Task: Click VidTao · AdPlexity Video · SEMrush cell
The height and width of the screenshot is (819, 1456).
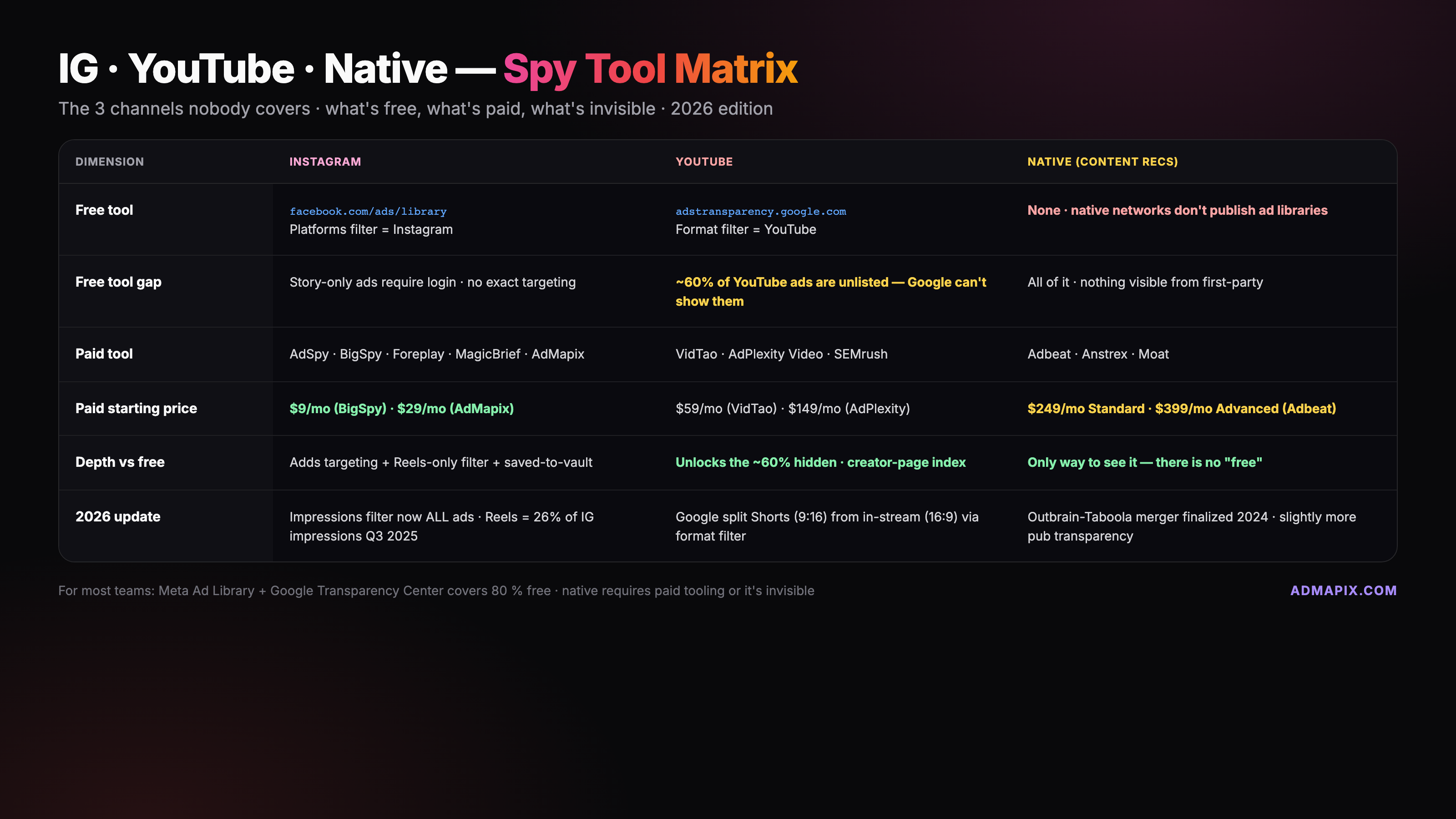Action: [x=781, y=354]
